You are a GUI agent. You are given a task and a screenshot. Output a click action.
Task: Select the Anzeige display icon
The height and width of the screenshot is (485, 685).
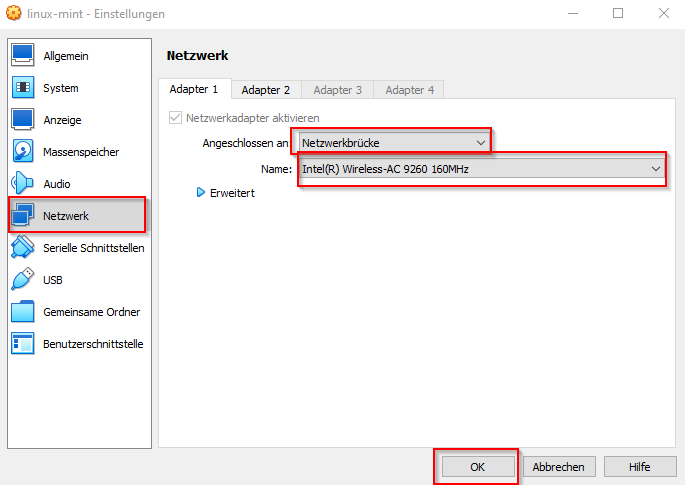click(23, 120)
